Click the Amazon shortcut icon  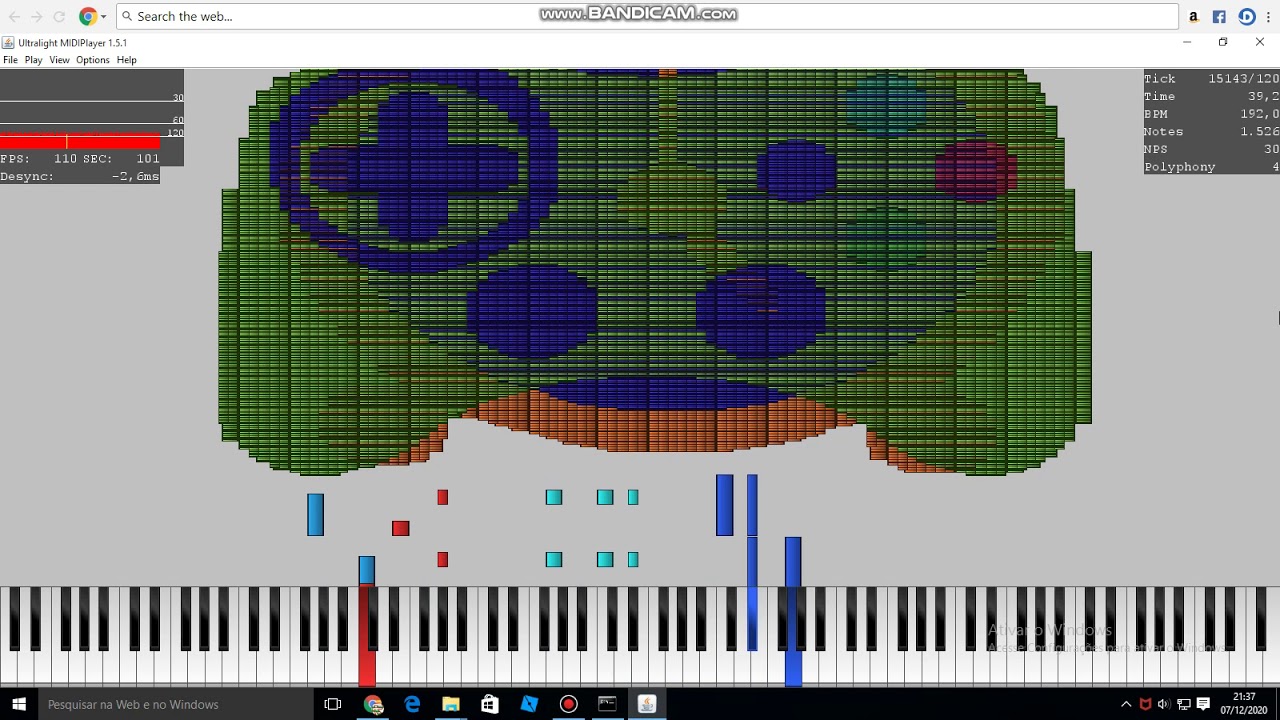(x=1193, y=16)
